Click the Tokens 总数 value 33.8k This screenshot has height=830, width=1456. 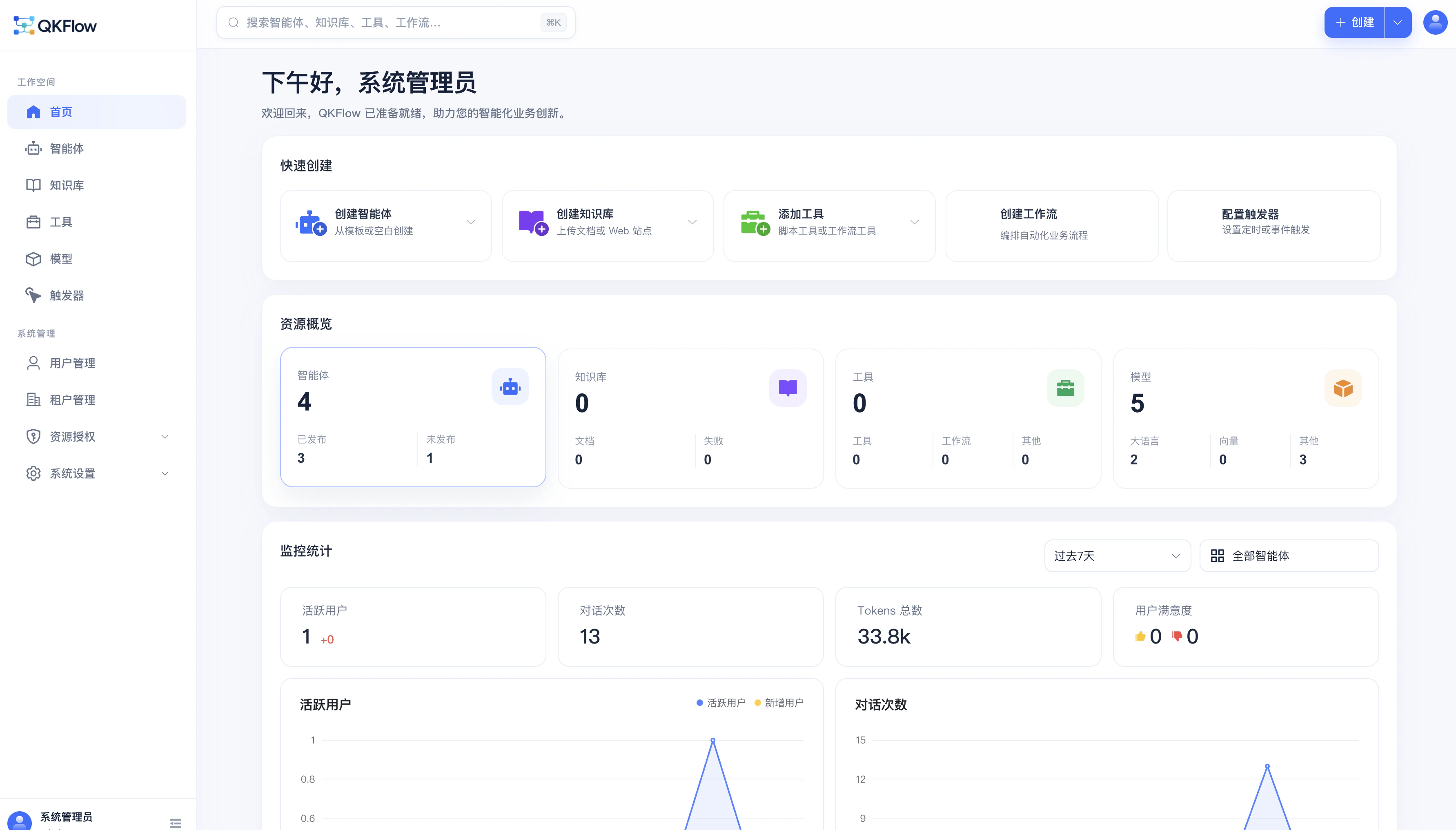coord(884,636)
